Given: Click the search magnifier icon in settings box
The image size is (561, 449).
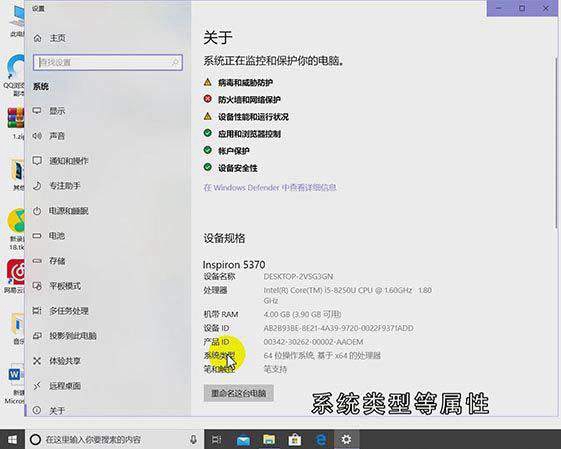Looking at the screenshot, I should (175, 63).
